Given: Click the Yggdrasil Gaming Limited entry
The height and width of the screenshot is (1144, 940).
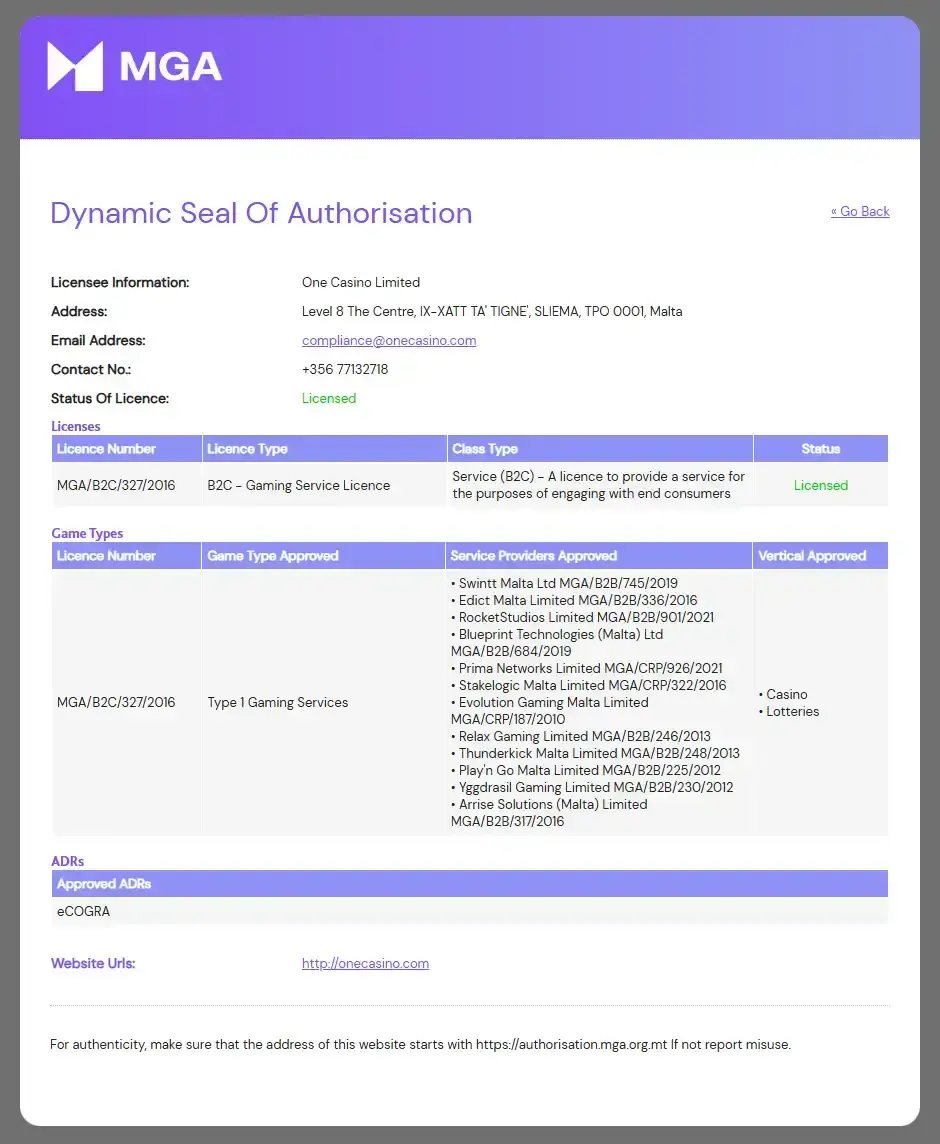Looking at the screenshot, I should tap(592, 787).
